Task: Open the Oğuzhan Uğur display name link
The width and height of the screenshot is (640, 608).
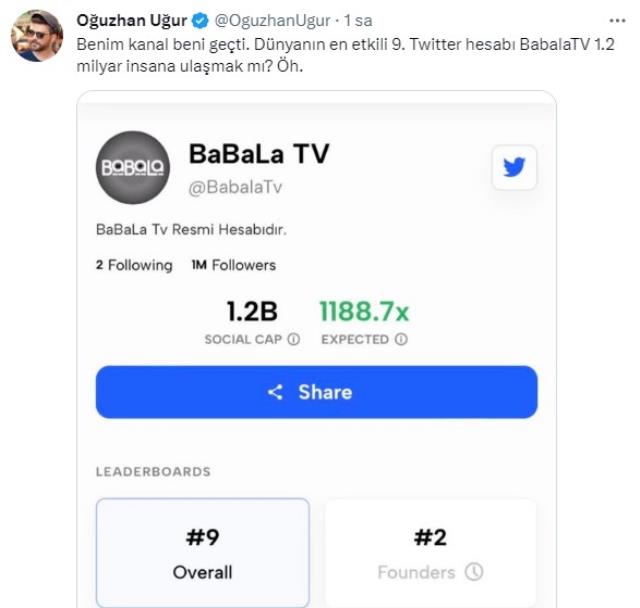Action: pos(132,21)
